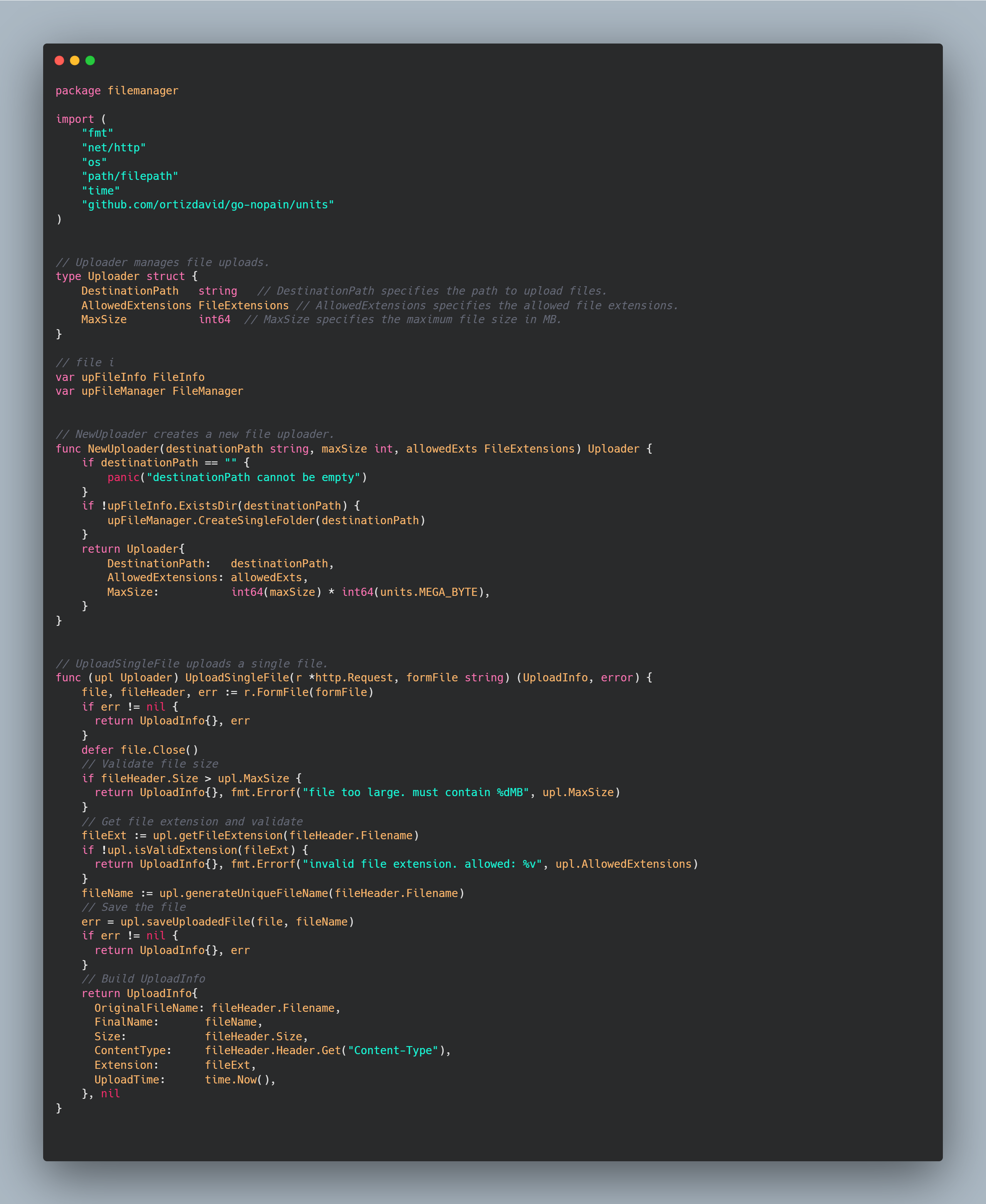Click the "type Uploader struct" declaration
The height and width of the screenshot is (1204, 986).
tap(121, 277)
